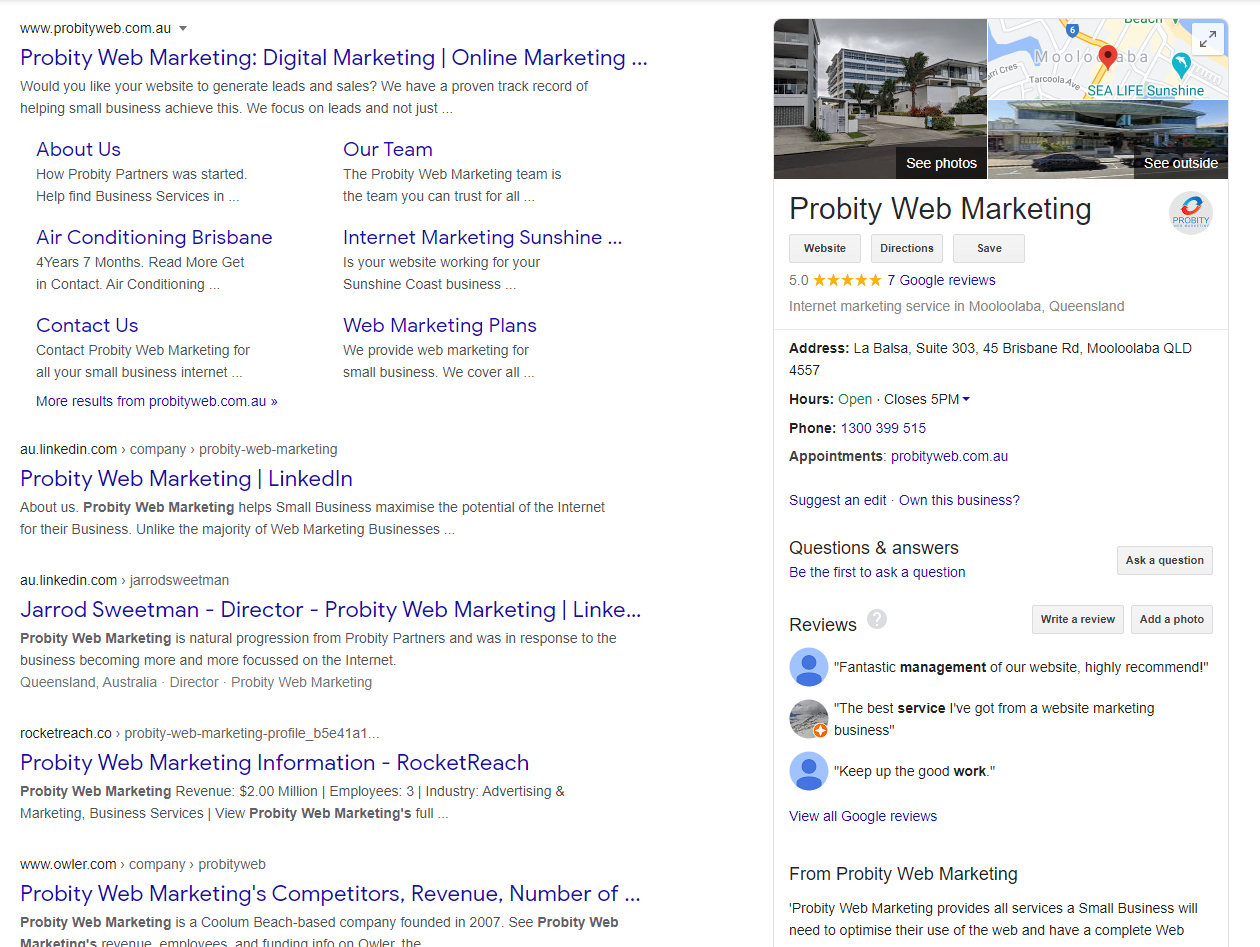The width and height of the screenshot is (1260, 947).
Task: Expand opening hours next to Closes 5PM
Action: [966, 399]
